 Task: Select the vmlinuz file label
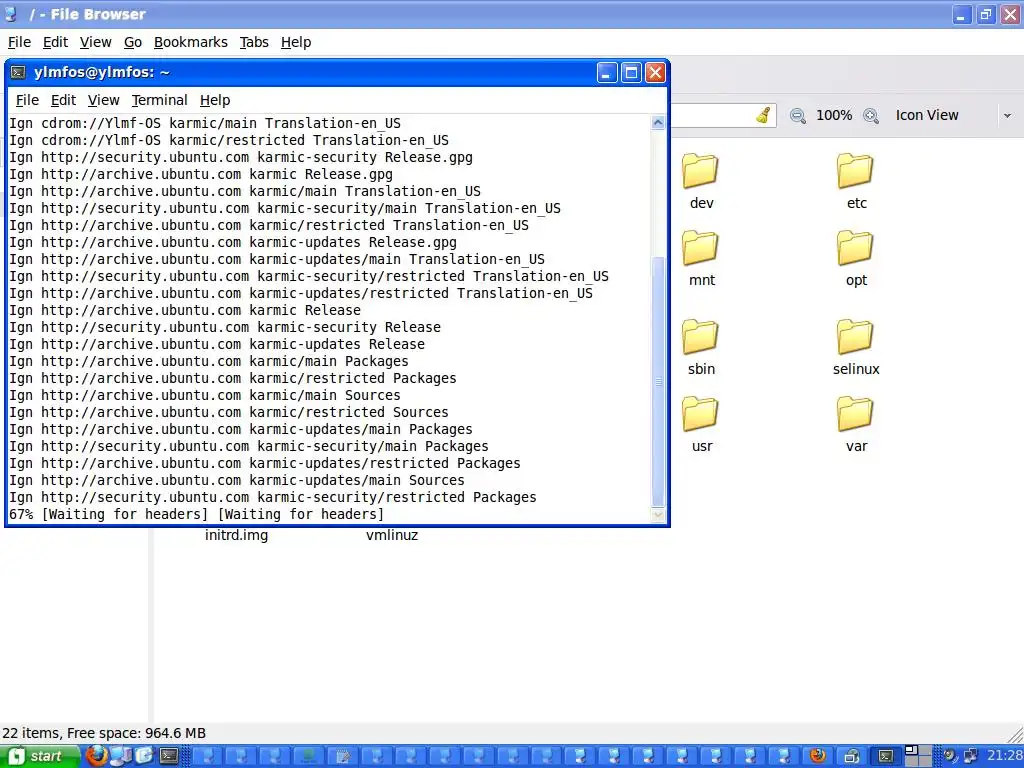pyautogui.click(x=392, y=536)
